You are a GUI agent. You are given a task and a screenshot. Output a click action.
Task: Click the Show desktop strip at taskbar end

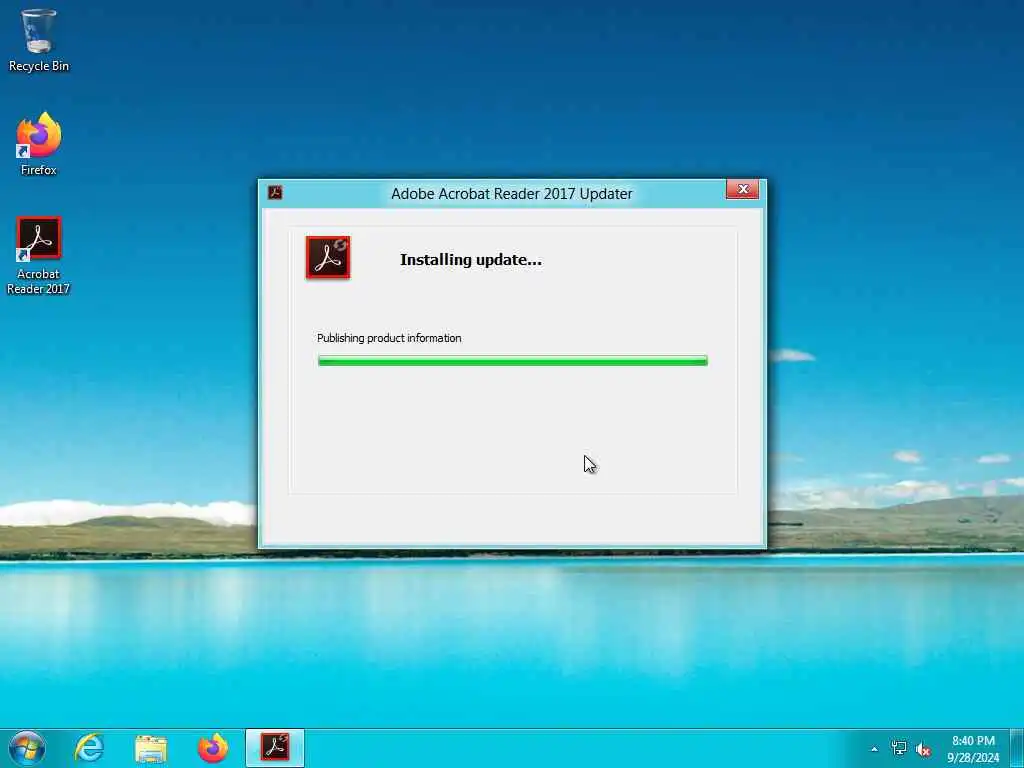(x=1017, y=748)
